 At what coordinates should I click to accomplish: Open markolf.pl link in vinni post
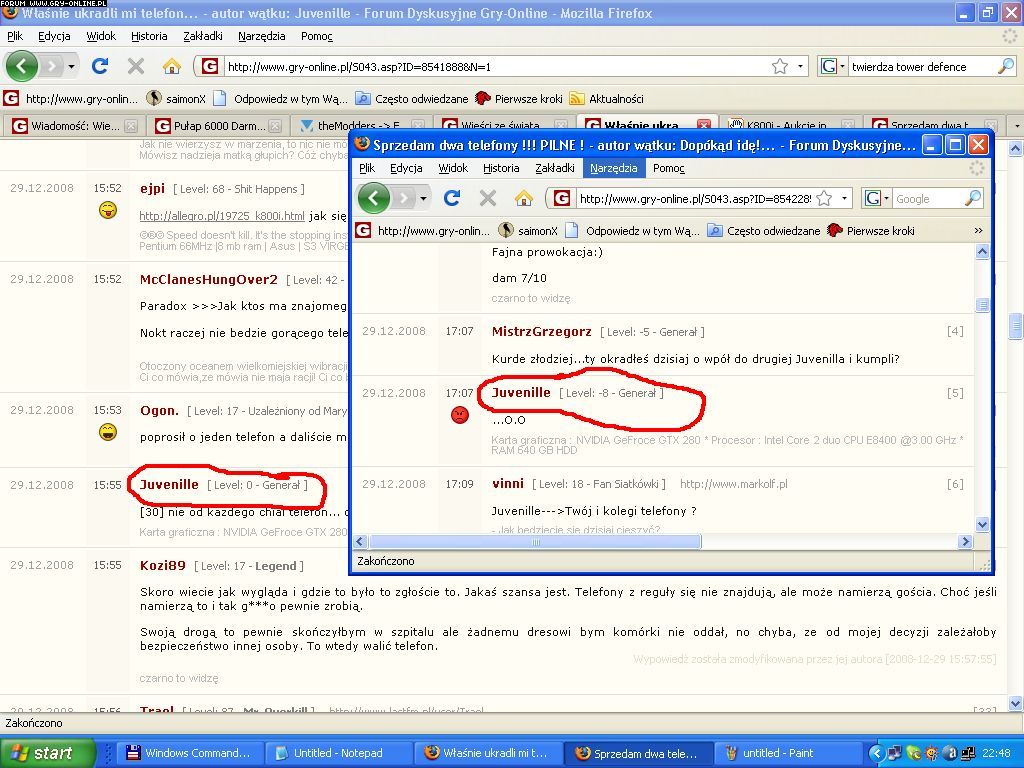pos(734,484)
